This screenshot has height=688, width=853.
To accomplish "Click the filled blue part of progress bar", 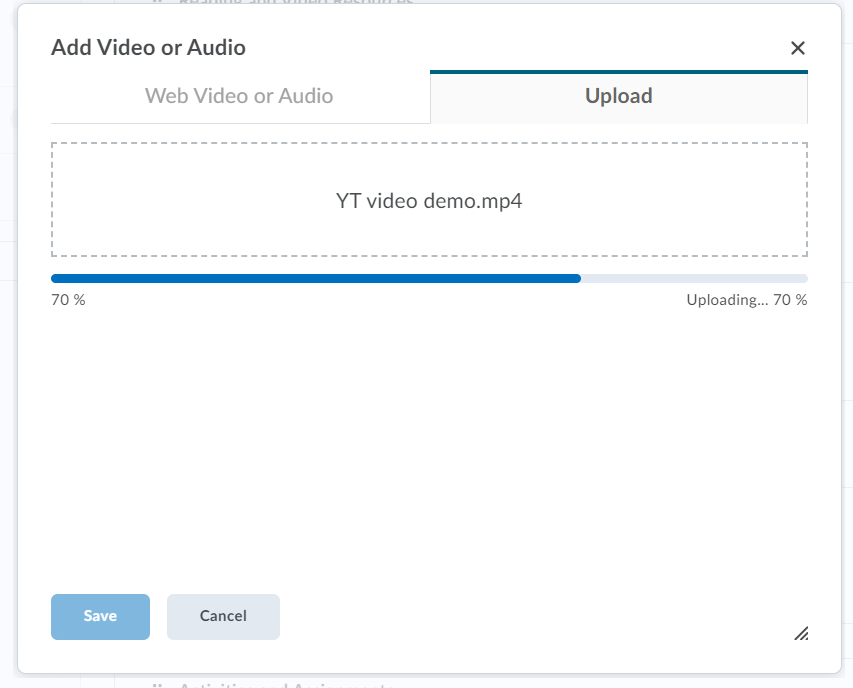I will (x=315, y=278).
